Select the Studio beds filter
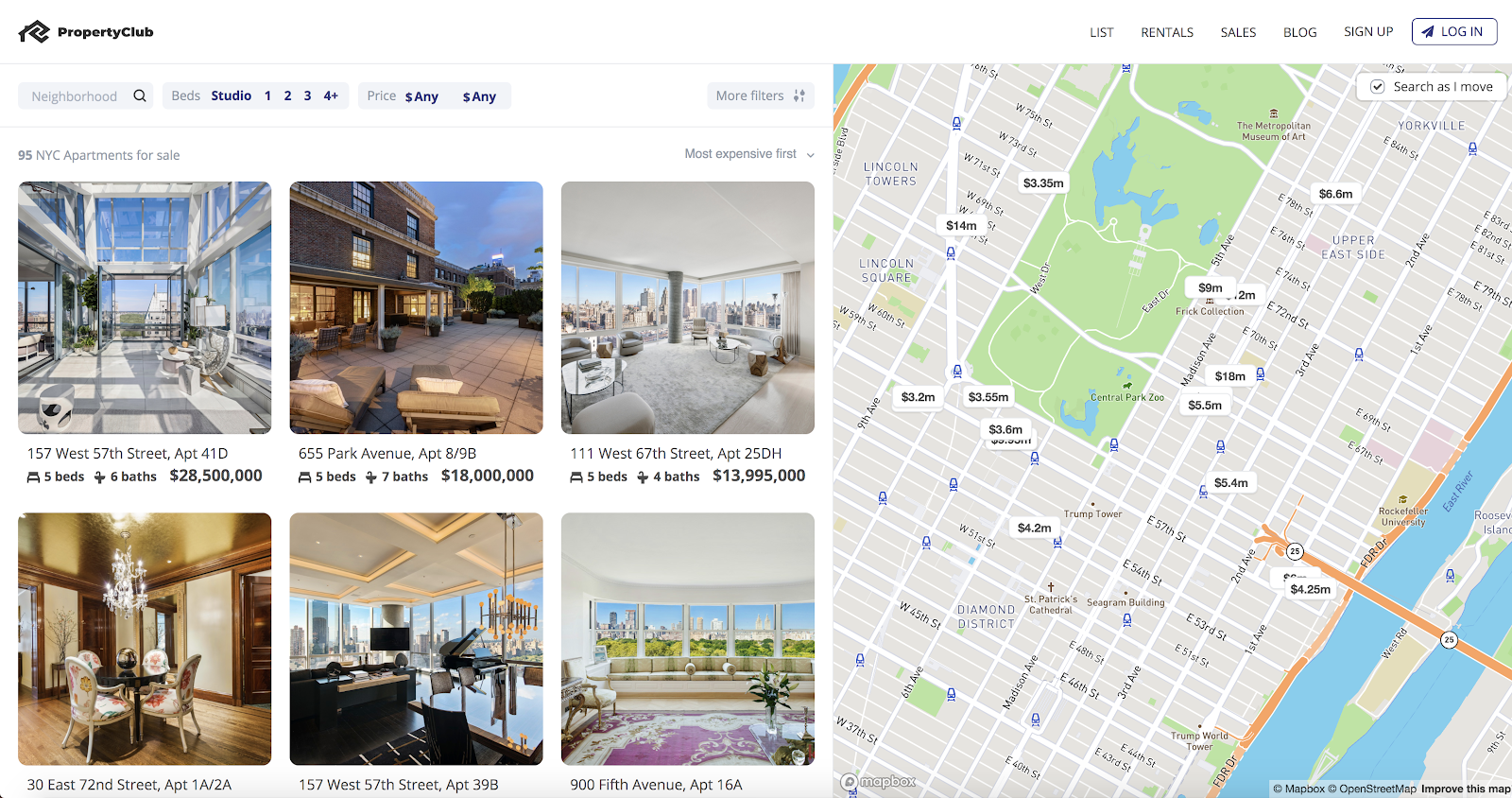The height and width of the screenshot is (798, 1512). pos(231,95)
